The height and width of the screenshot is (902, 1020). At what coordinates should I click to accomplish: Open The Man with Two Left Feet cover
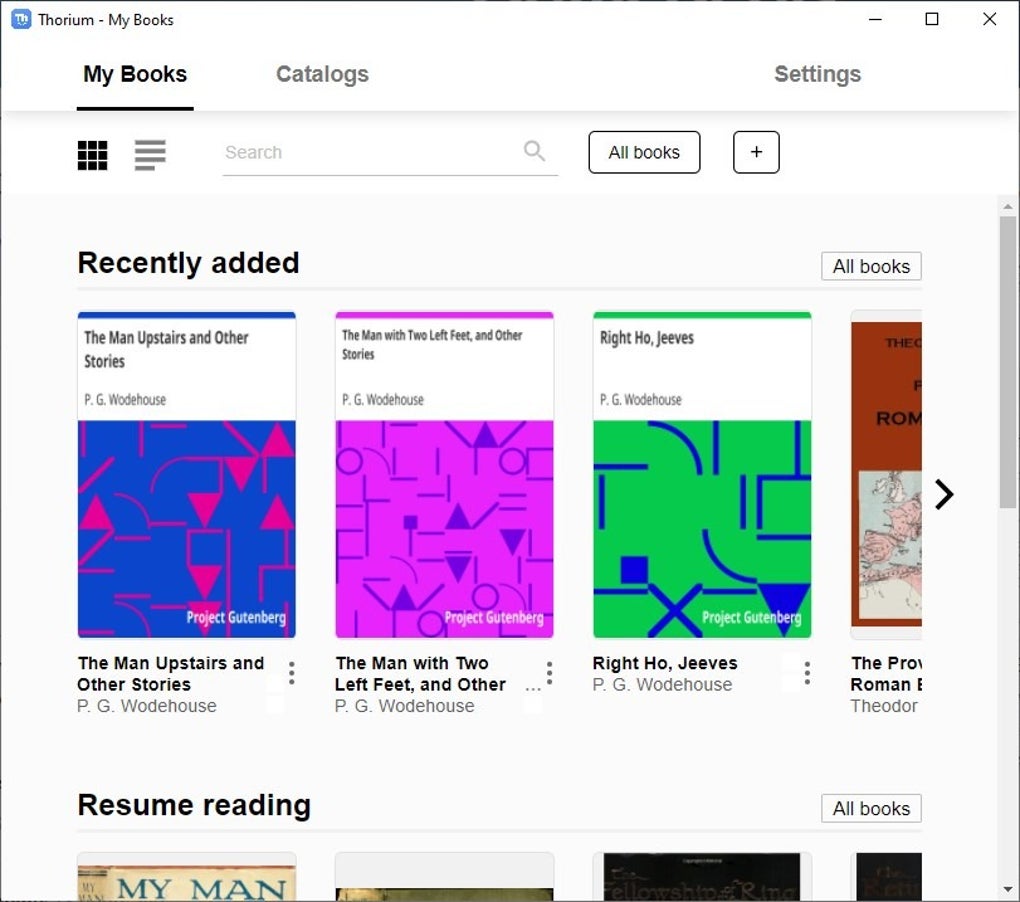click(444, 475)
